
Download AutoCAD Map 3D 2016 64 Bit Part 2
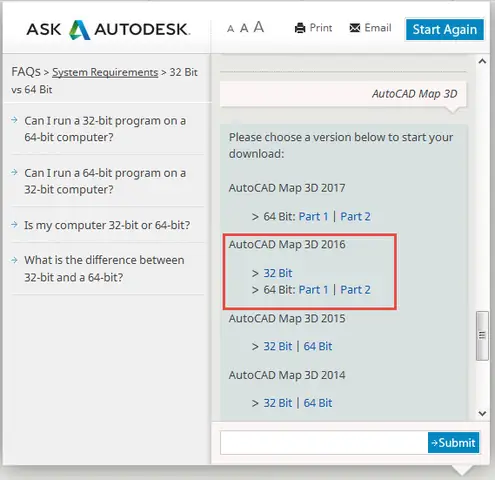click(x=355, y=290)
